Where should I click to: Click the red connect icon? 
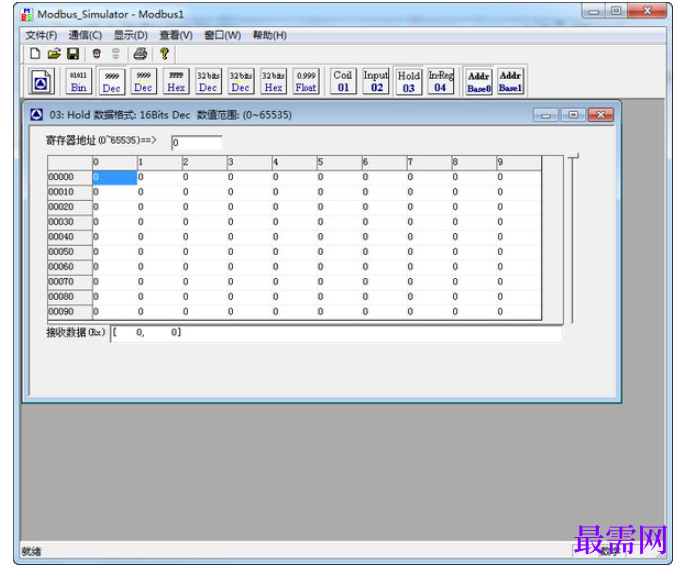(x=97, y=54)
